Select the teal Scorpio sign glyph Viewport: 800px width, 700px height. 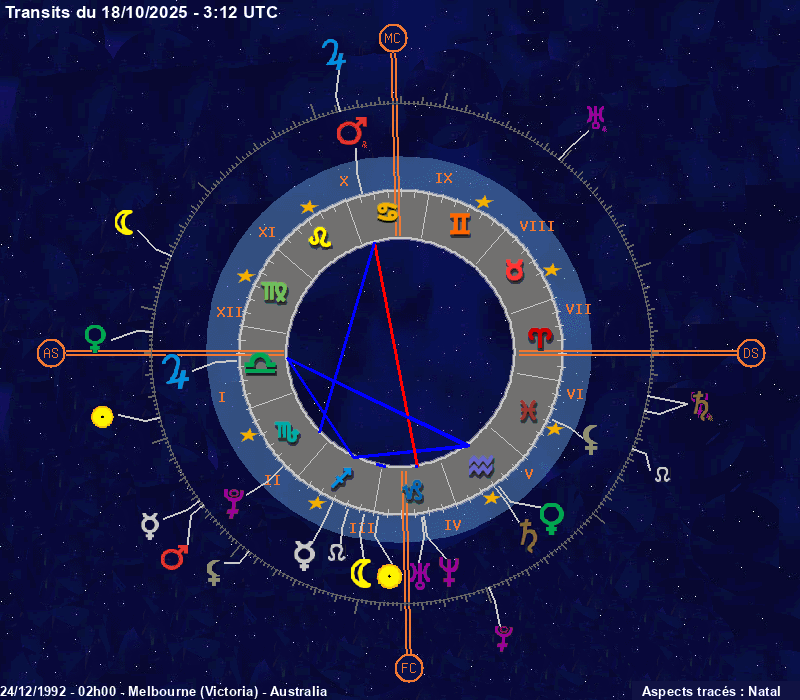coord(286,432)
